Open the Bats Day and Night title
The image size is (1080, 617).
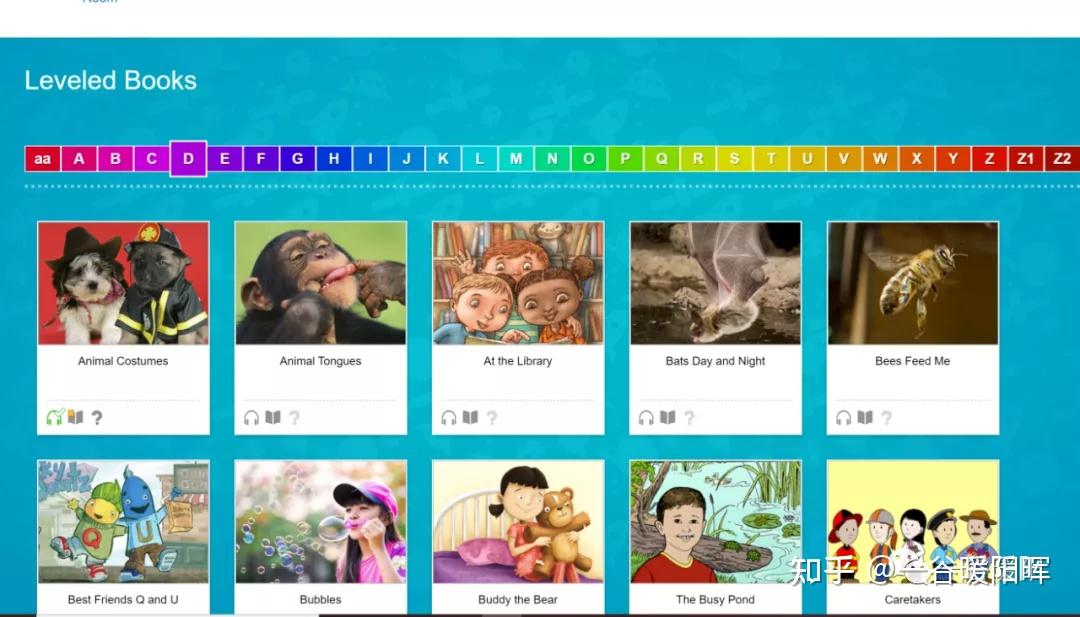[x=716, y=361]
